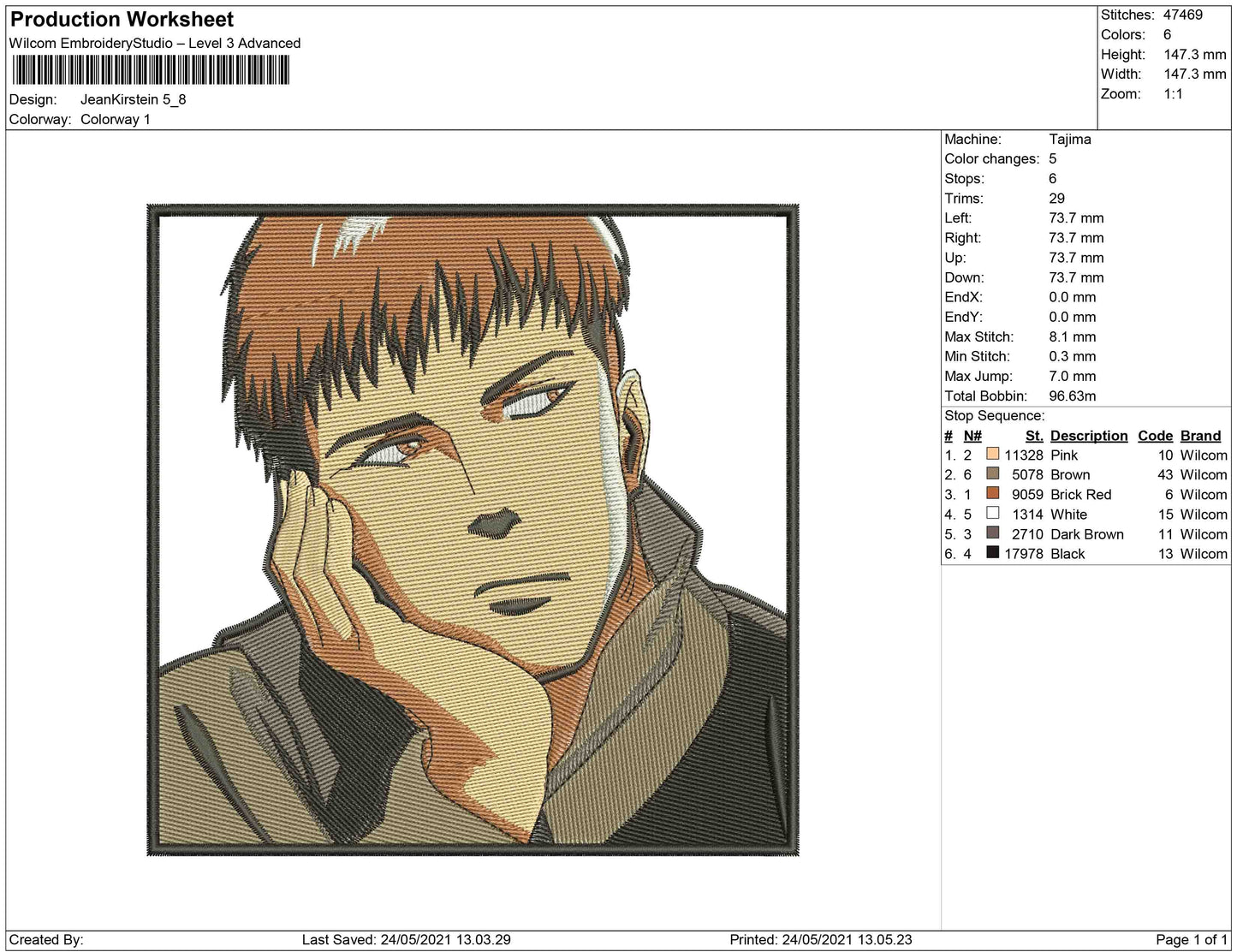Image resolution: width=1237 pixels, height=952 pixels.
Task: Click the "Colors:" label in the header
Action: click(1123, 35)
